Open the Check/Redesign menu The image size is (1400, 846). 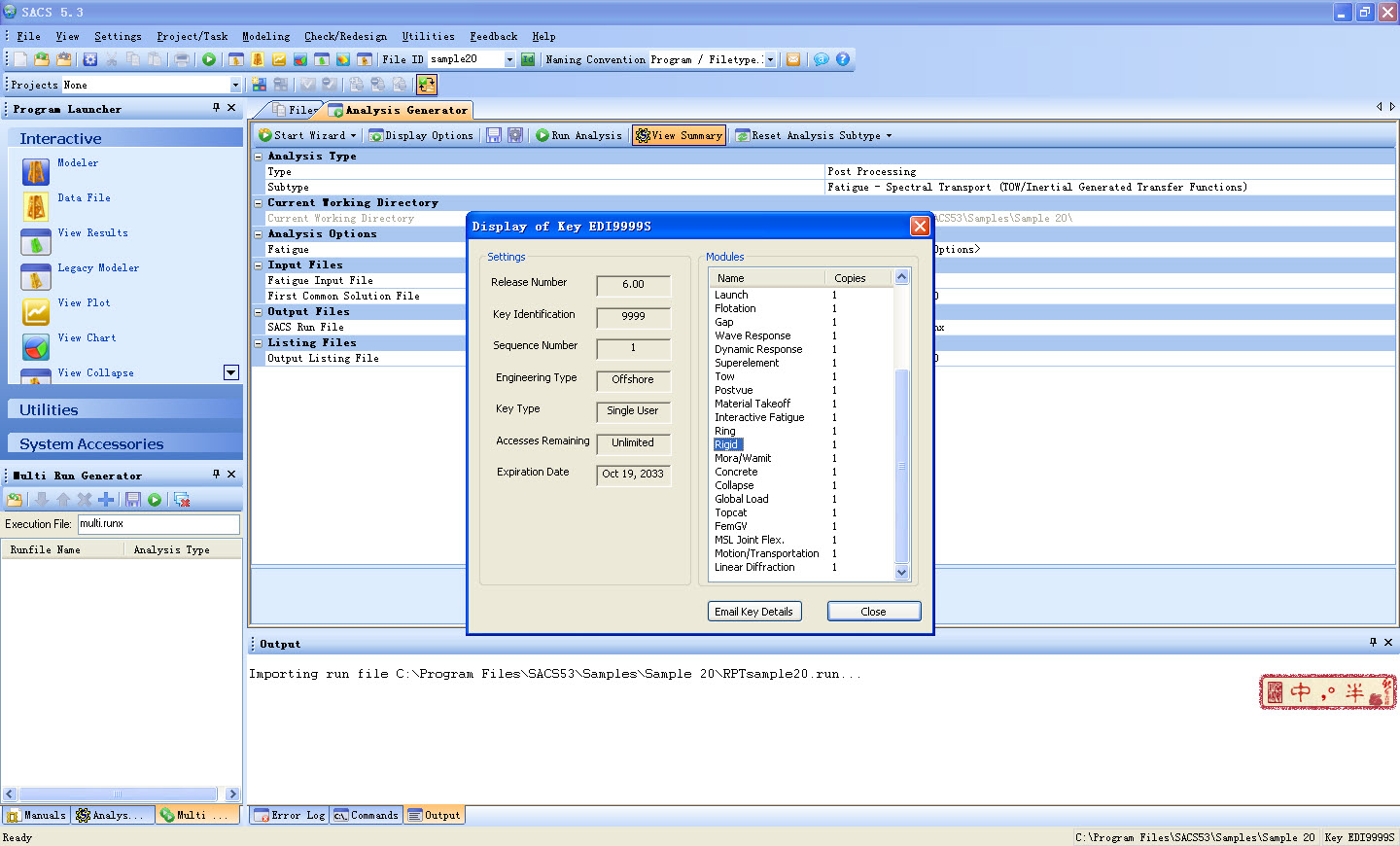pyautogui.click(x=345, y=37)
